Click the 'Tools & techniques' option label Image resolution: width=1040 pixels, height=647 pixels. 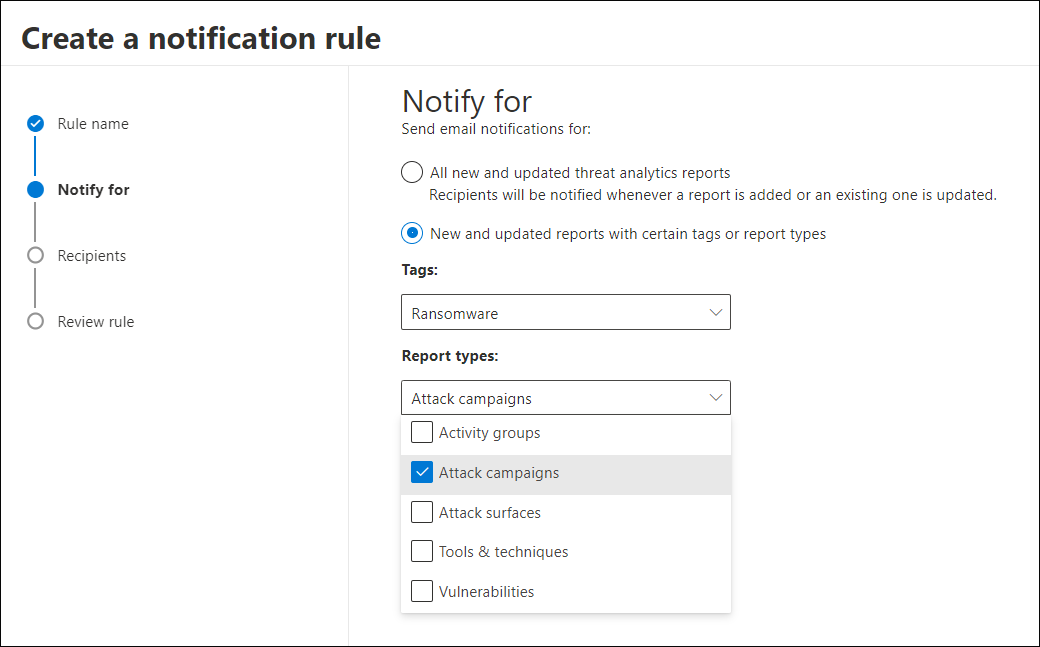(503, 552)
